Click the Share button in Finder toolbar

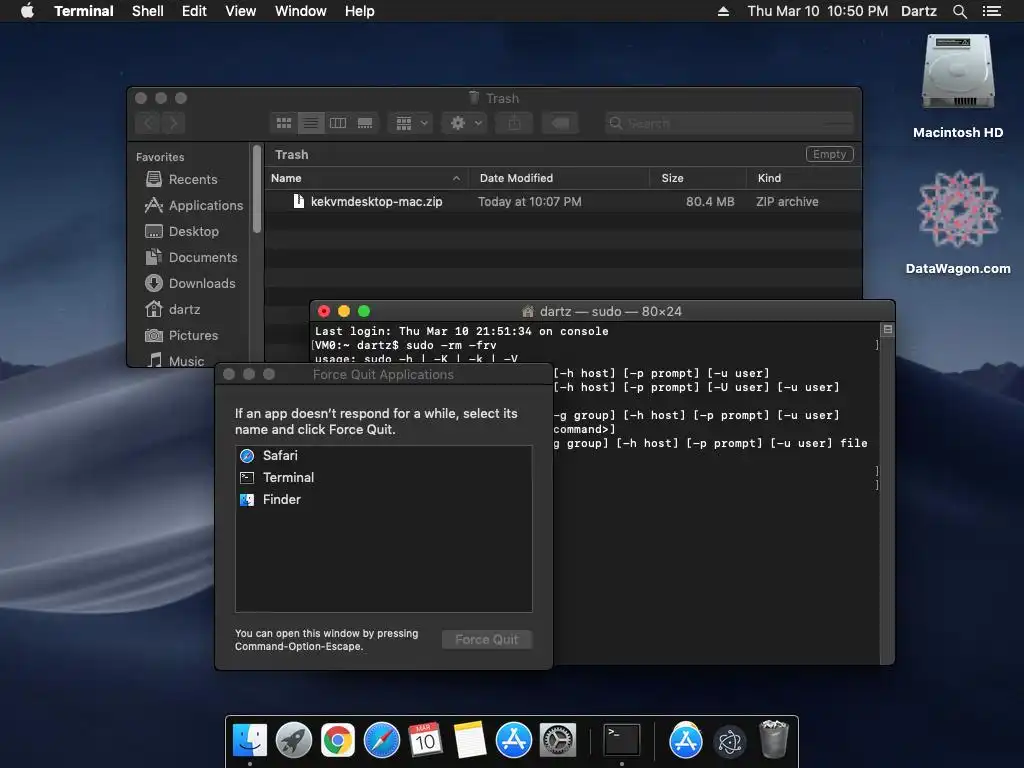tap(515, 123)
